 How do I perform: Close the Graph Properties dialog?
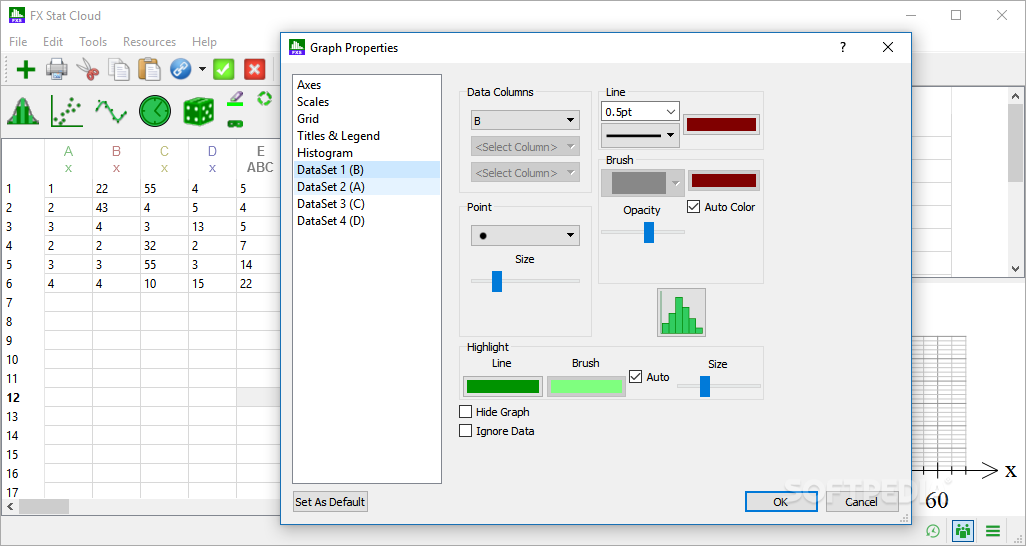pyautogui.click(x=887, y=47)
